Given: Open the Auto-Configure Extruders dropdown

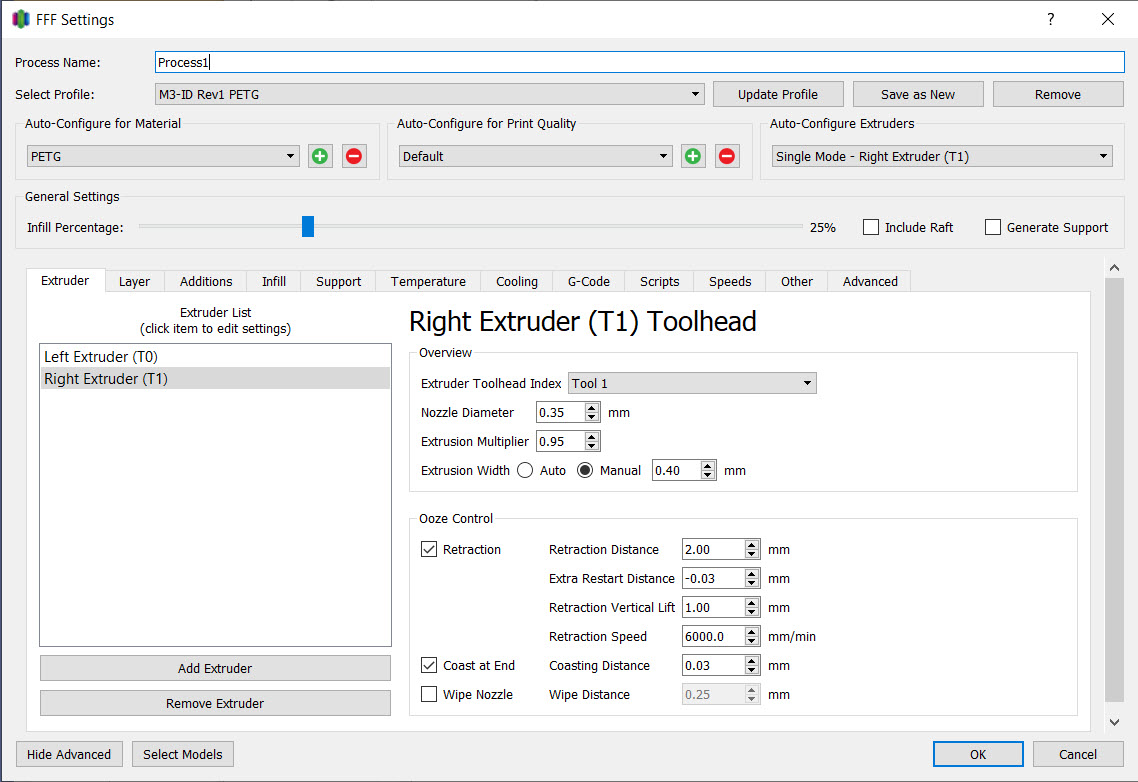Looking at the screenshot, I should pyautogui.click(x=942, y=156).
